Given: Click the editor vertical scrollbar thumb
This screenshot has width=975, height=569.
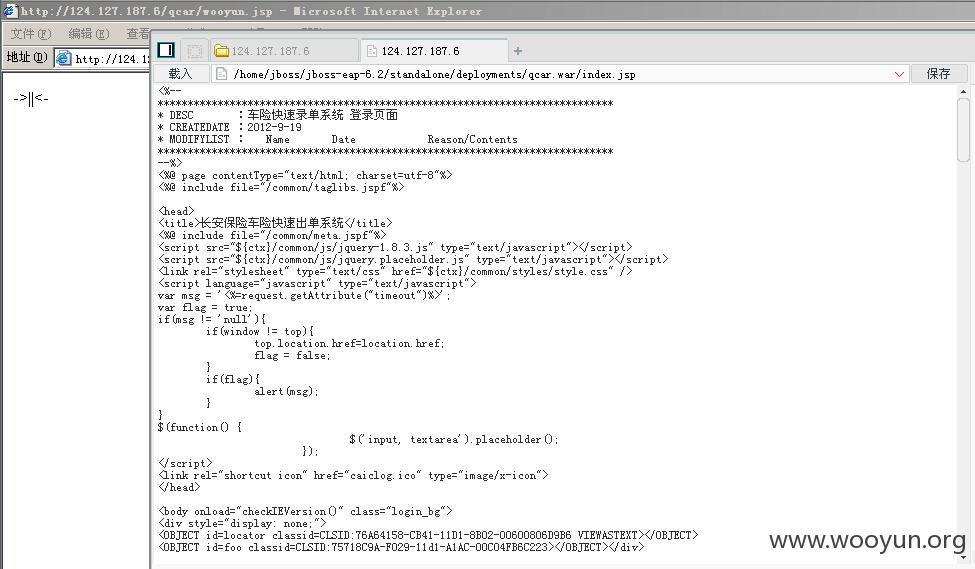Looking at the screenshot, I should [x=963, y=129].
